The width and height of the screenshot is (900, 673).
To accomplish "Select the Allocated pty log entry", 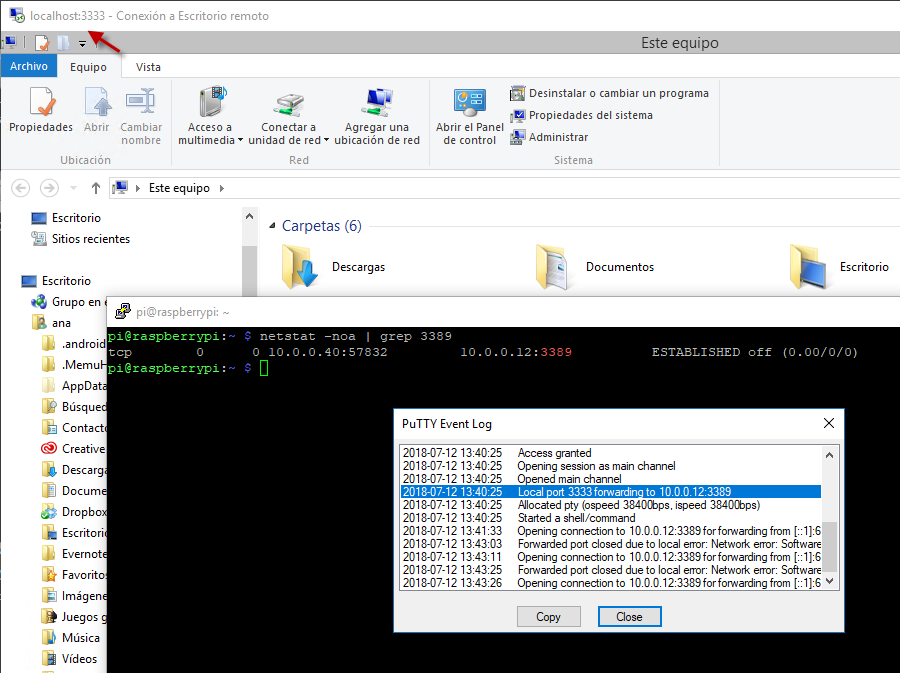I will [x=611, y=505].
